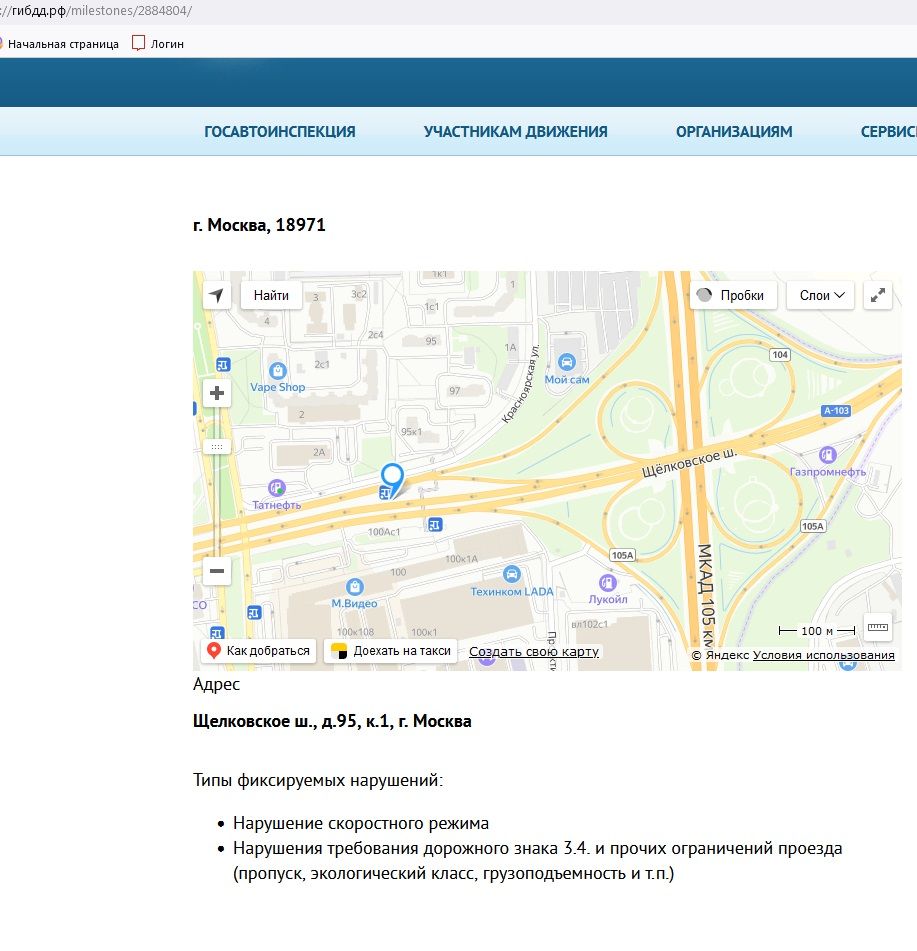917x951 pixels.
Task: Click the Лукойл gas station marker
Action: click(x=607, y=582)
